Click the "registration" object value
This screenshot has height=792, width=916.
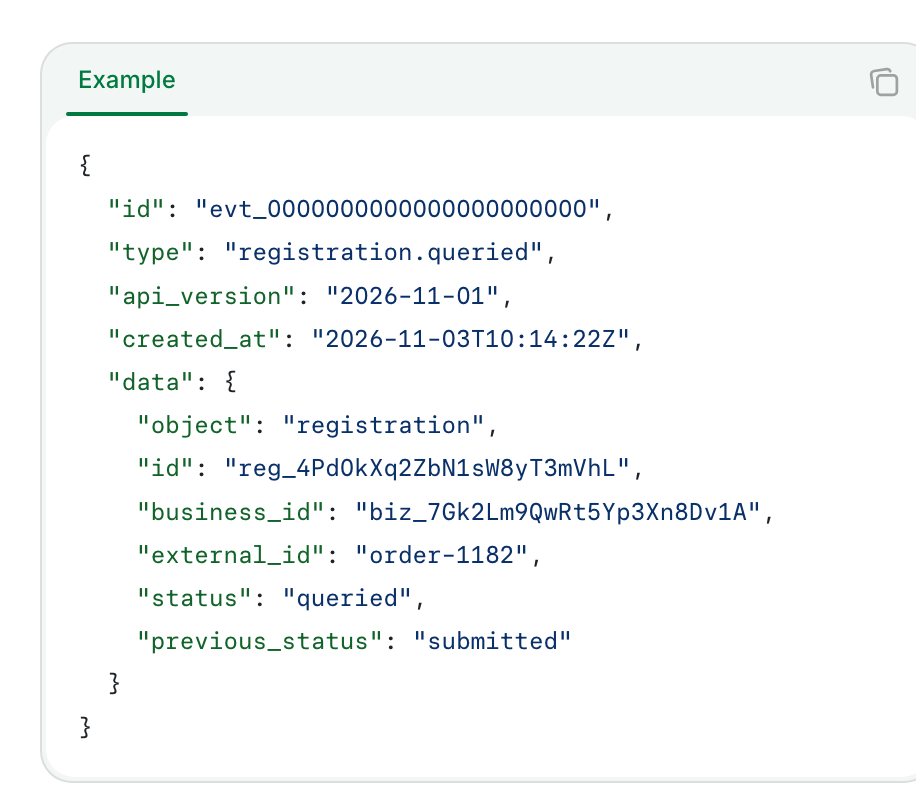coord(383,426)
